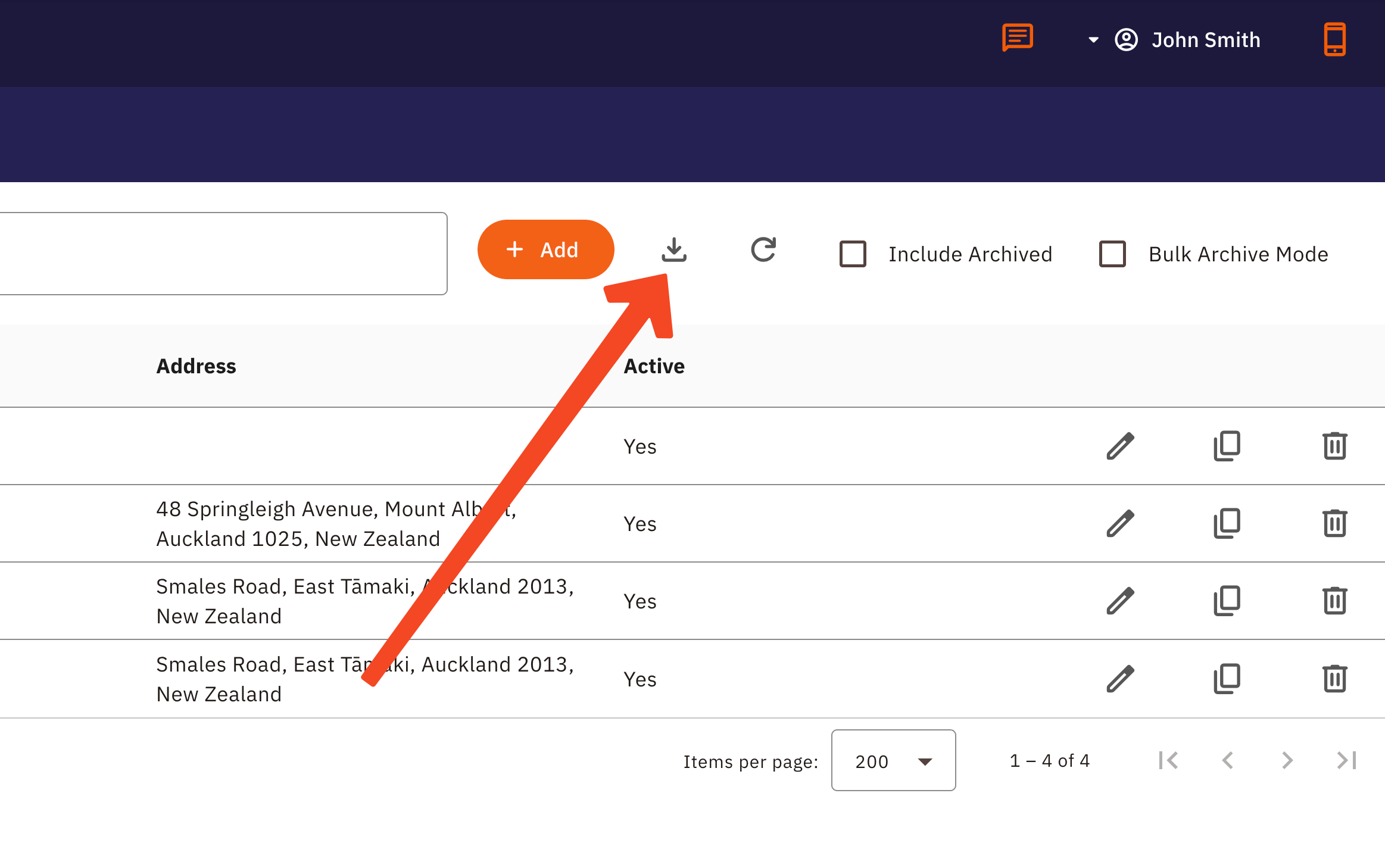
Task: Sort by the Active column header
Action: click(x=654, y=366)
